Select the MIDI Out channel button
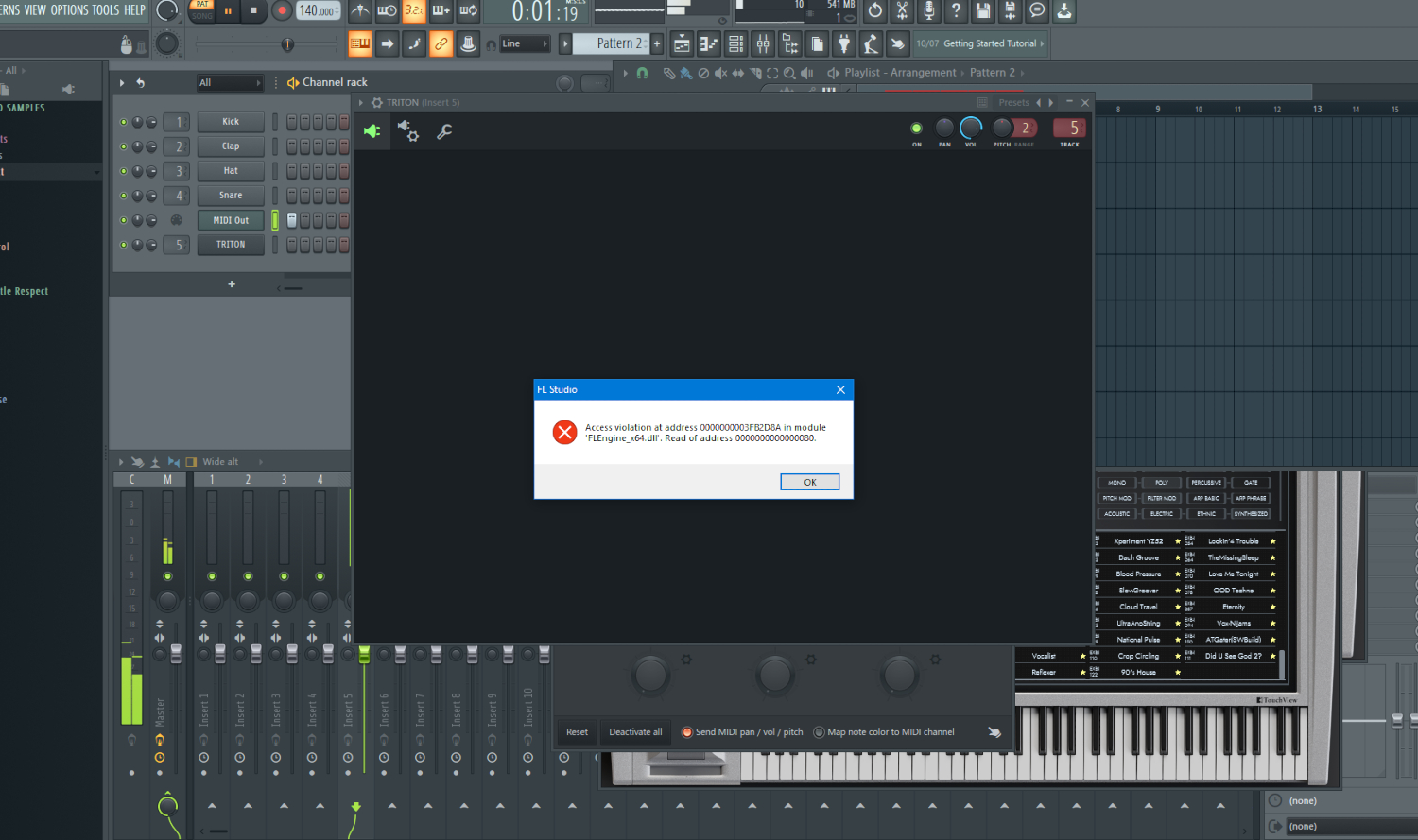The height and width of the screenshot is (840, 1418). pyautogui.click(x=231, y=220)
